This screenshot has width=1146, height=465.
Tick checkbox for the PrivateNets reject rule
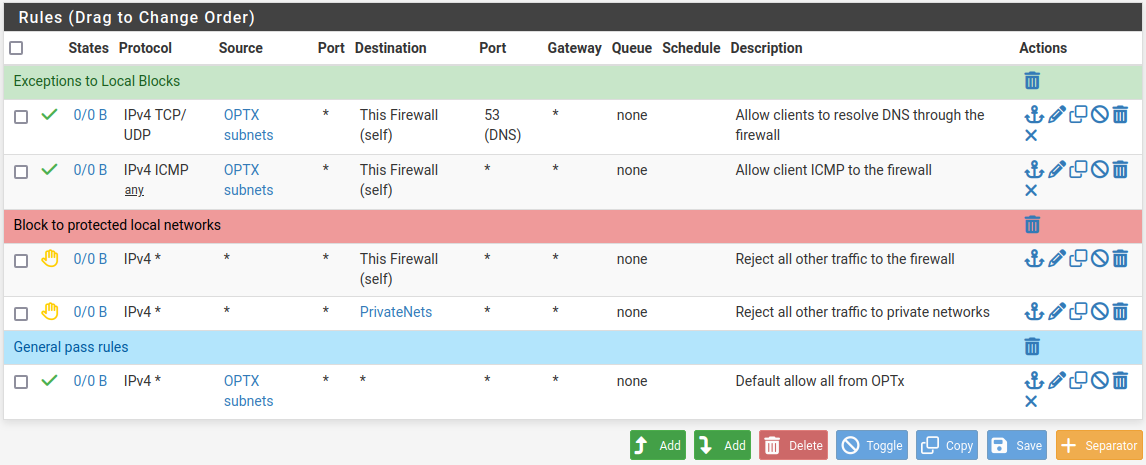coord(21,314)
